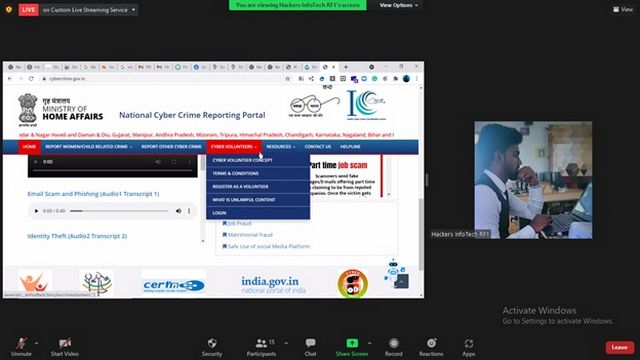Enter fullscreen on the dark video player

[174, 162]
